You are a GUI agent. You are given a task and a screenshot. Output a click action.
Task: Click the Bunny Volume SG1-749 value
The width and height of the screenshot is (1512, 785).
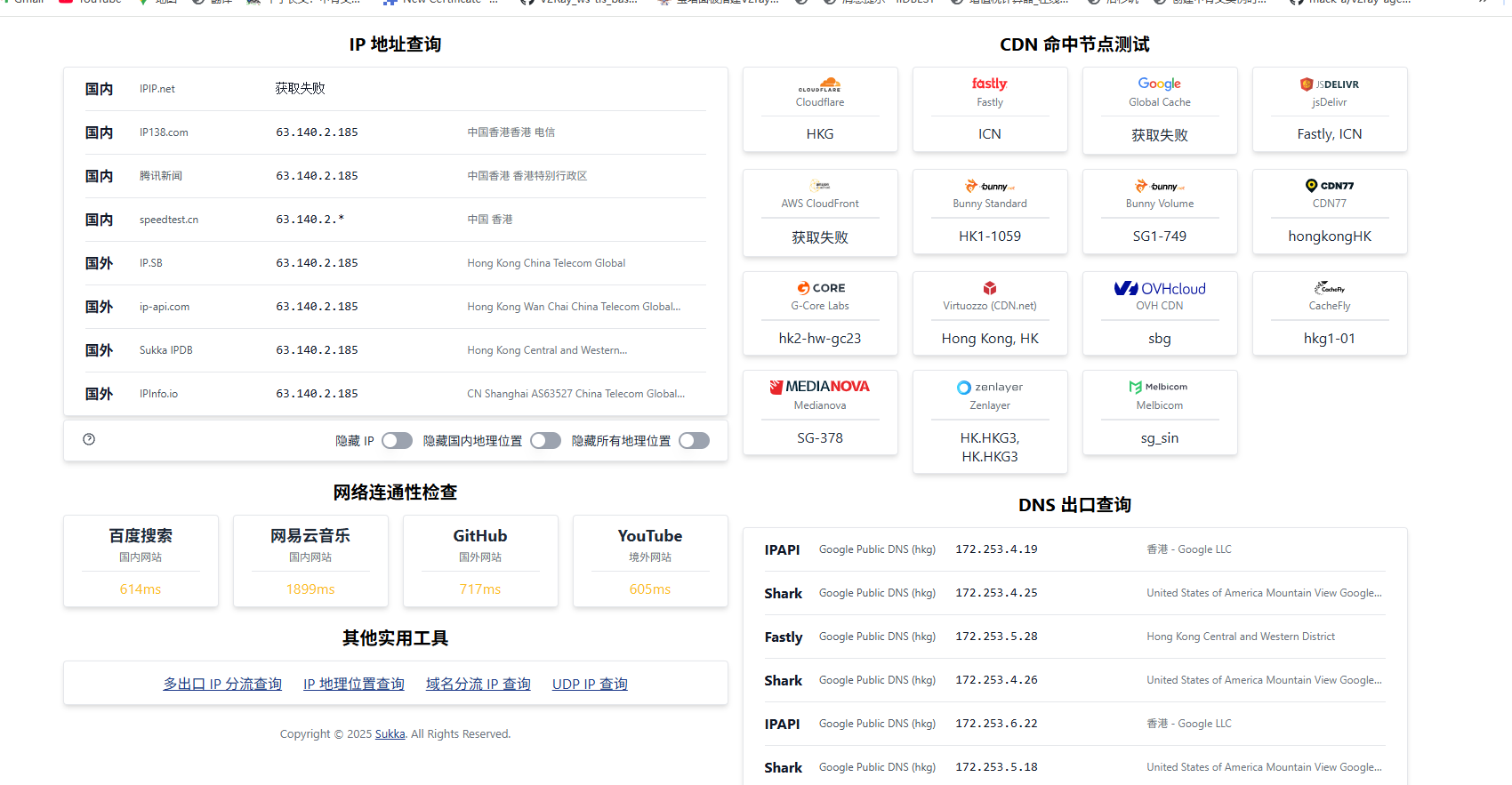(1160, 236)
